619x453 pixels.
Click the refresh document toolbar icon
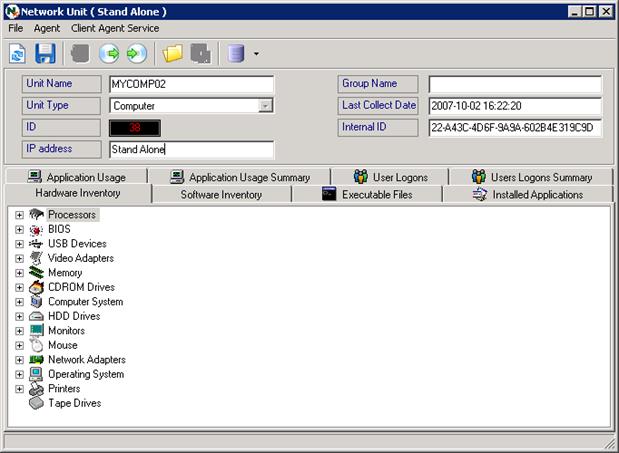click(18, 53)
